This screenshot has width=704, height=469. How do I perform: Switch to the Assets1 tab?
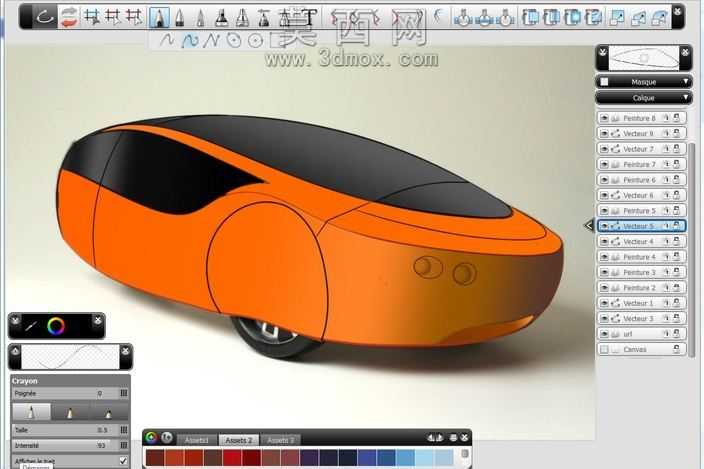pyautogui.click(x=196, y=440)
